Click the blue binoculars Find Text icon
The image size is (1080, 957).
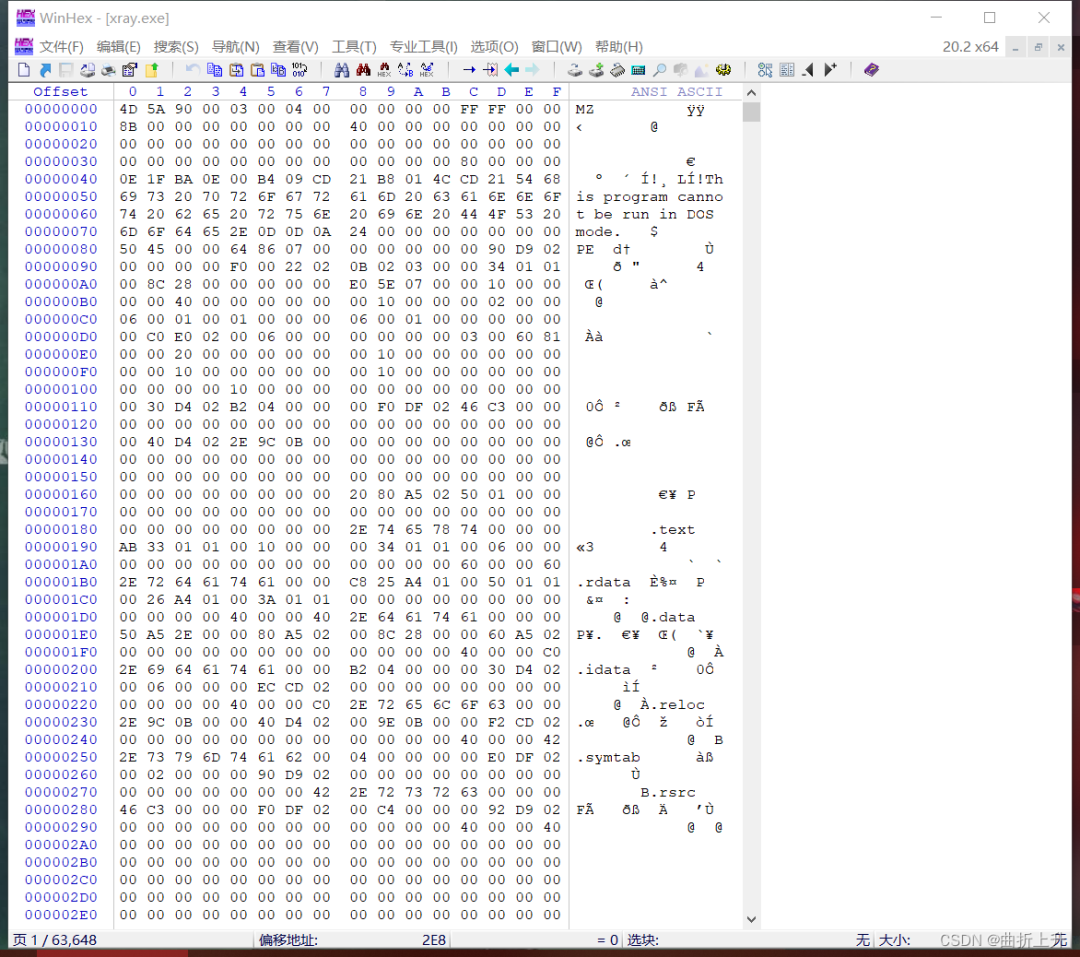point(342,70)
